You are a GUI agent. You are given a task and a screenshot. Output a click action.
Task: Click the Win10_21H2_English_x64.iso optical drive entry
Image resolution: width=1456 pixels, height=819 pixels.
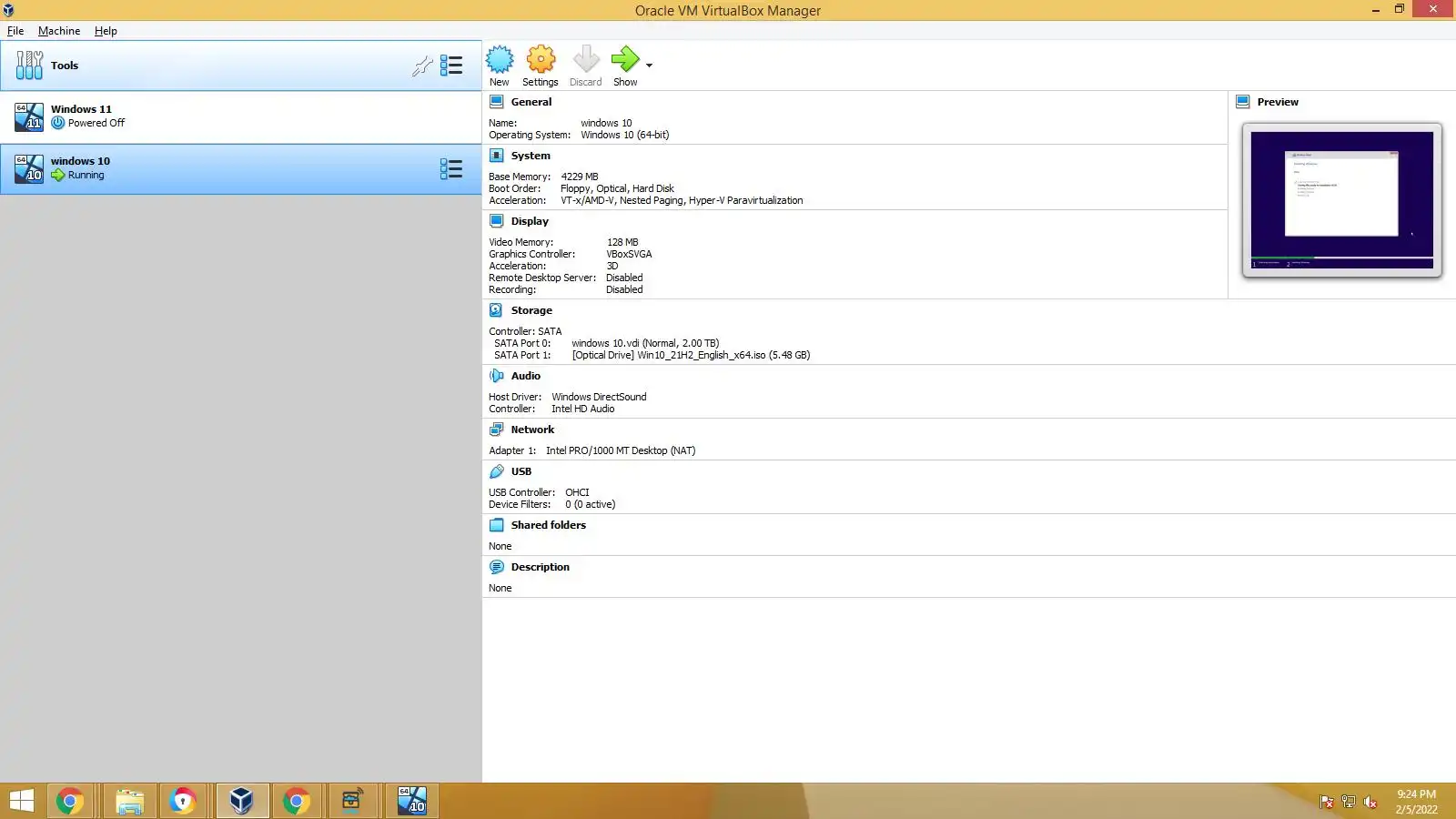691,355
